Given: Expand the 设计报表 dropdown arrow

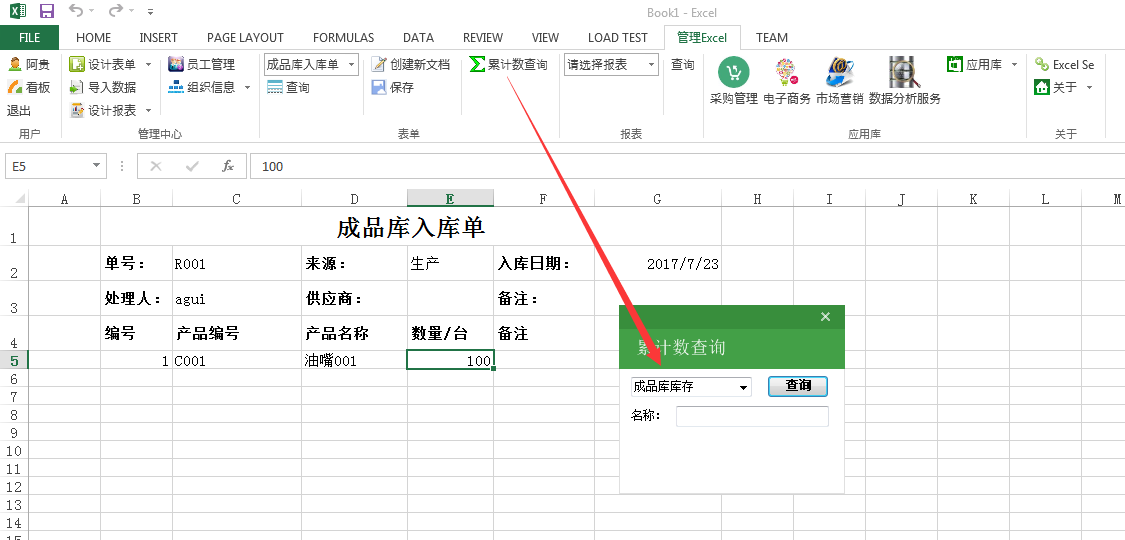Looking at the screenshot, I should coord(149,110).
